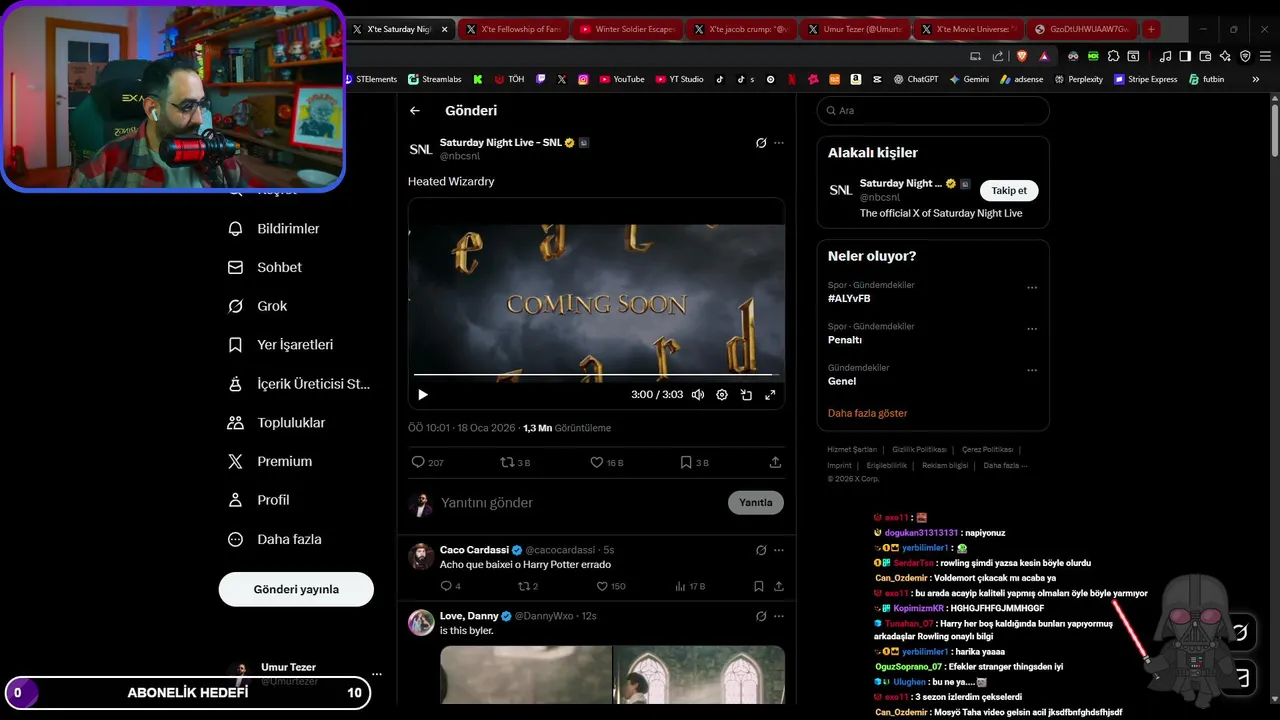The image size is (1280, 720).
Task: Open a new browser tab
Action: 1151,29
